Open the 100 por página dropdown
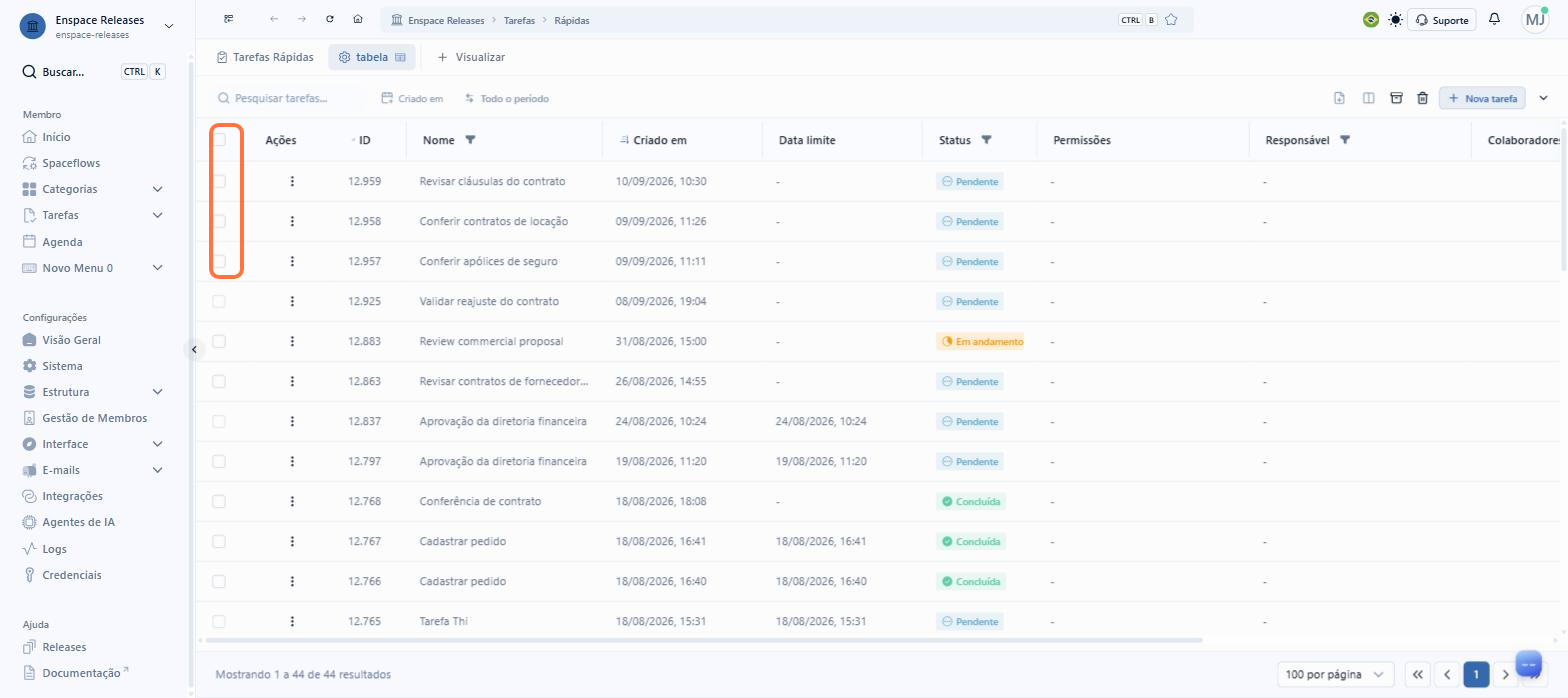The width and height of the screenshot is (1568, 698). click(1336, 674)
